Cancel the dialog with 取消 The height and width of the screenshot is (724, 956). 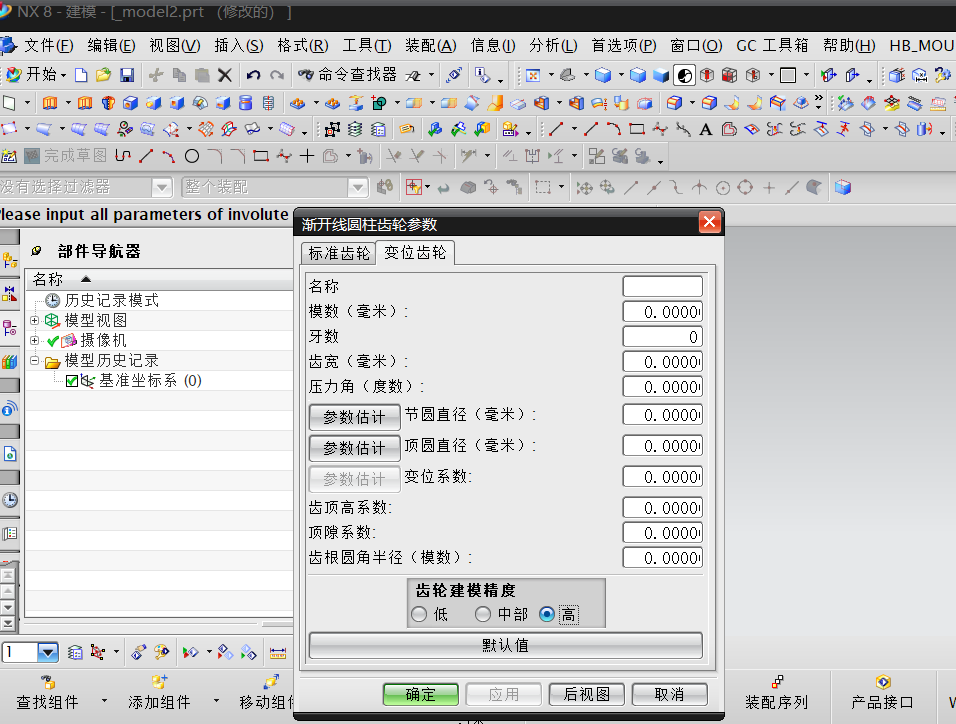point(669,694)
